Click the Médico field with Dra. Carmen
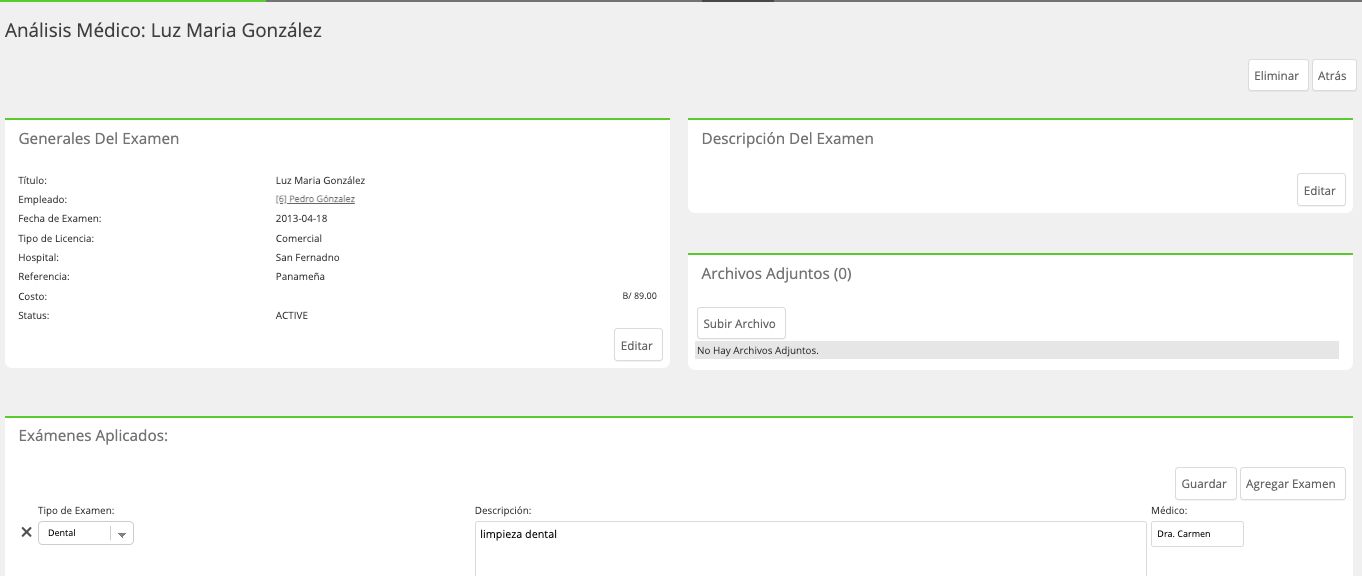 point(1197,534)
